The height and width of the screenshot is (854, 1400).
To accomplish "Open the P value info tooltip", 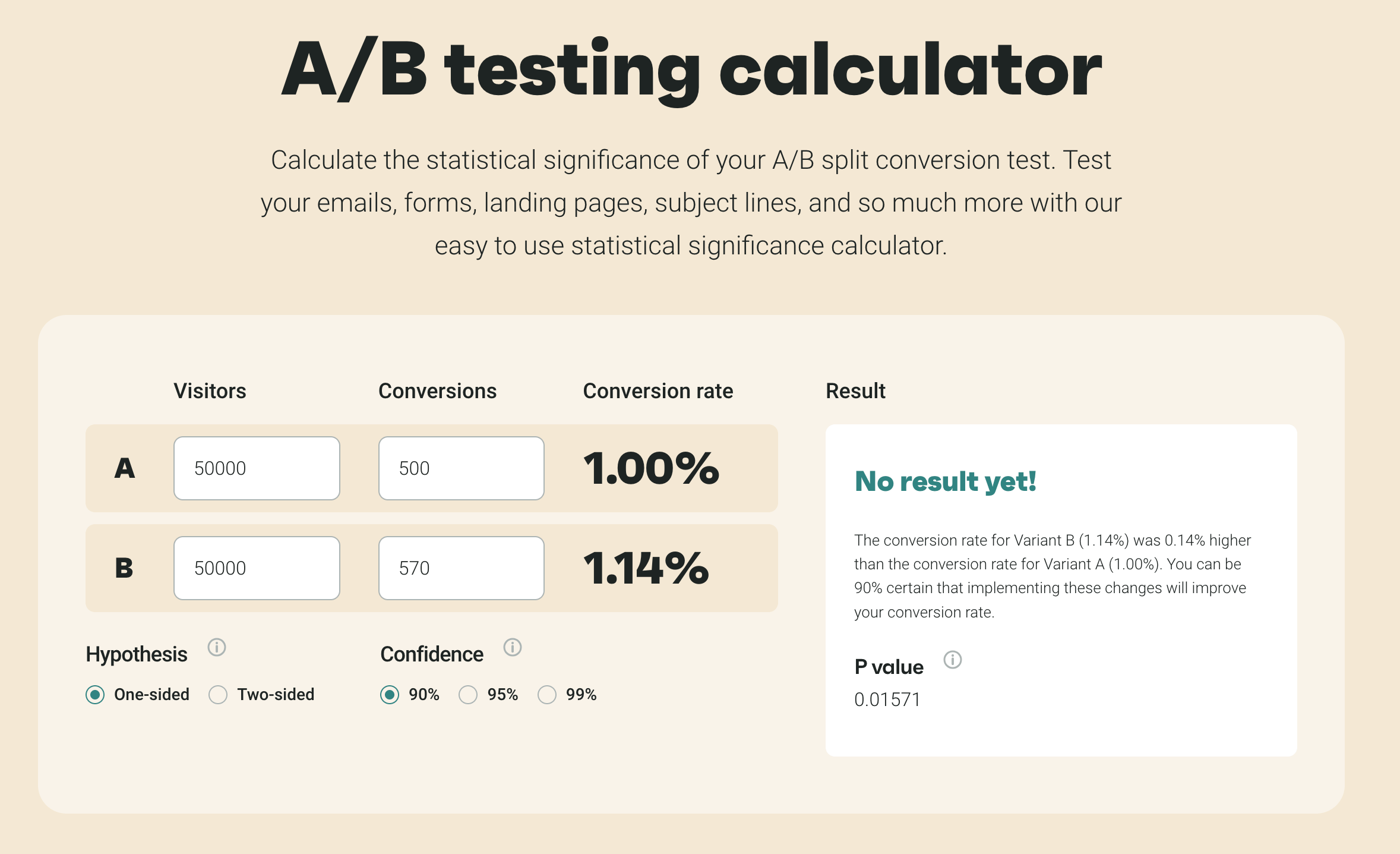I will tap(953, 660).
